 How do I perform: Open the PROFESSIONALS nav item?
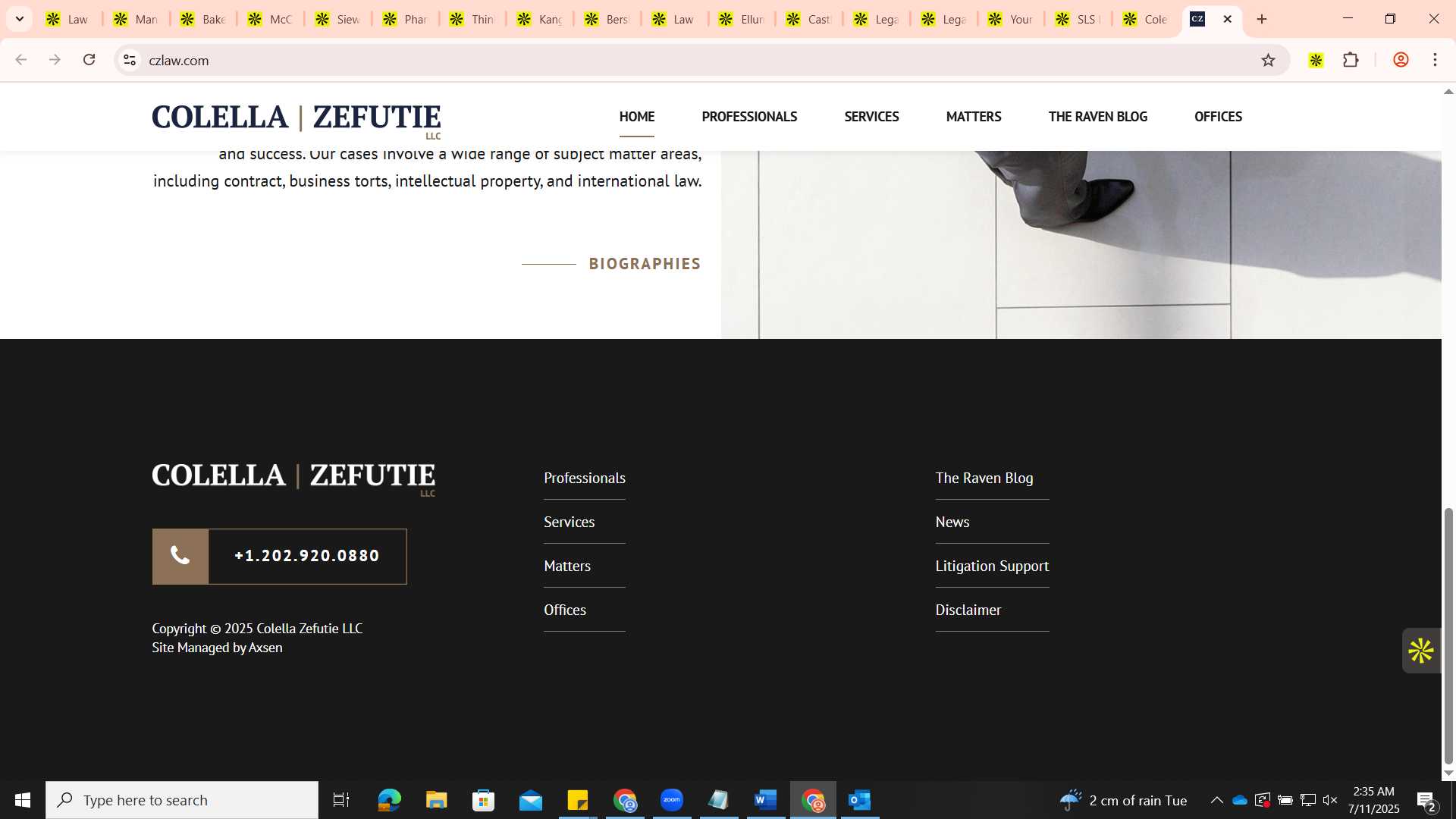pos(749,117)
